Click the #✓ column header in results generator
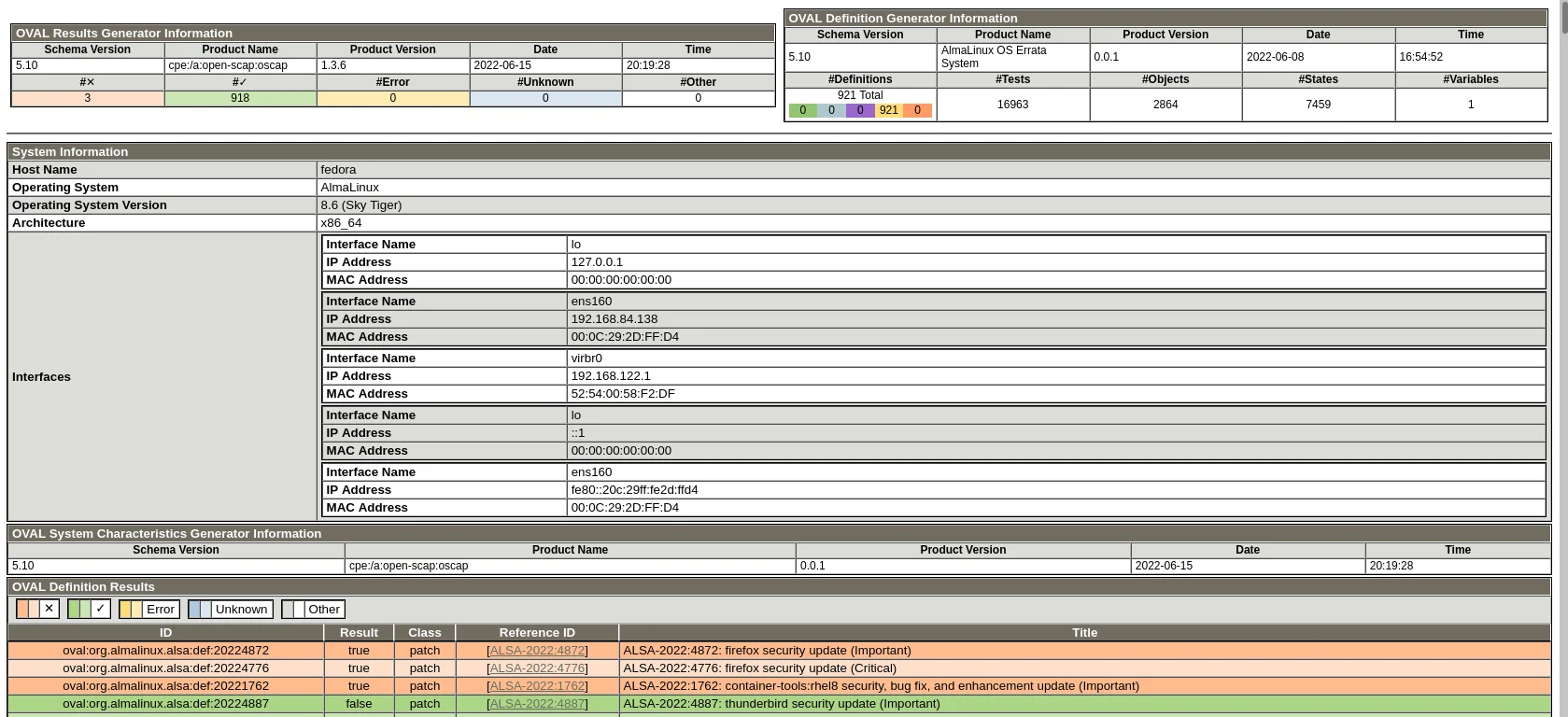The height and width of the screenshot is (717, 1568). click(240, 82)
